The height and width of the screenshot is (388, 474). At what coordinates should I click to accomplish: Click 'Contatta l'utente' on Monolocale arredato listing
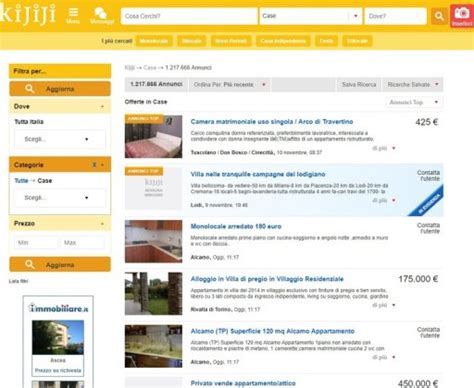(428, 228)
